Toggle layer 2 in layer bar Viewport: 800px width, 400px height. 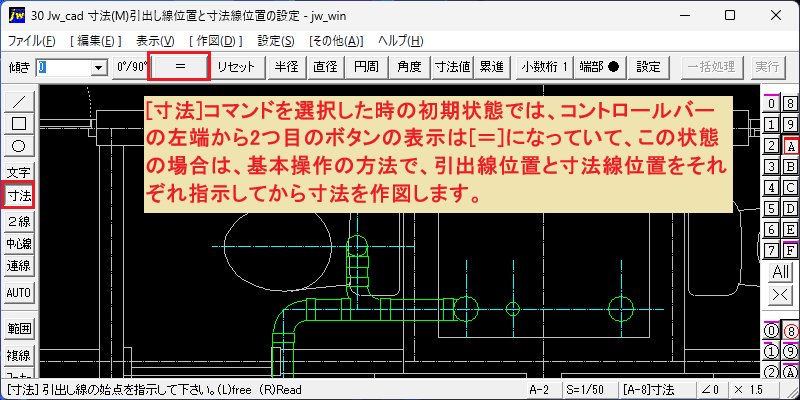click(772, 146)
